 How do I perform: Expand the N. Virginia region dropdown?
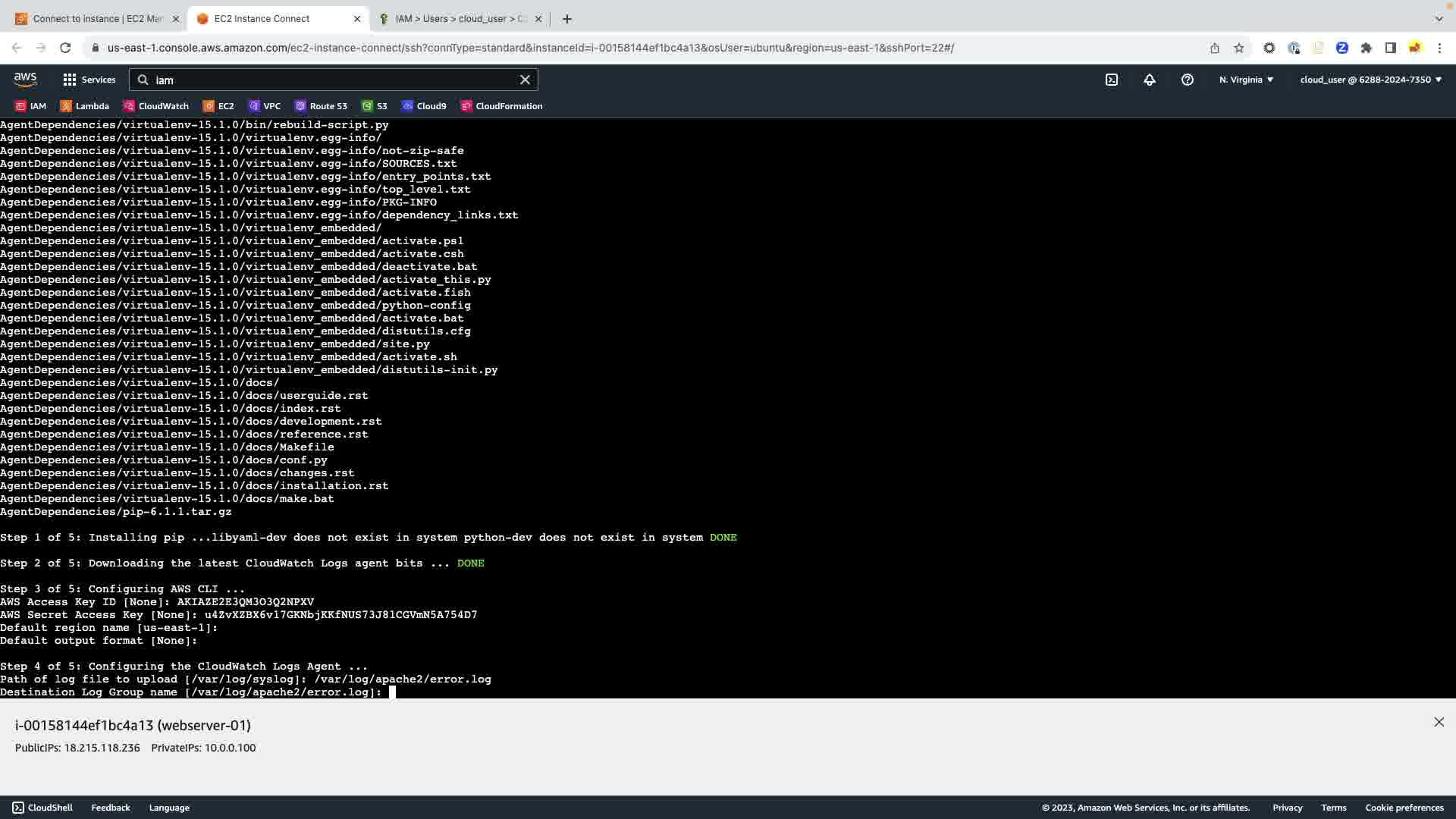pyautogui.click(x=1246, y=80)
